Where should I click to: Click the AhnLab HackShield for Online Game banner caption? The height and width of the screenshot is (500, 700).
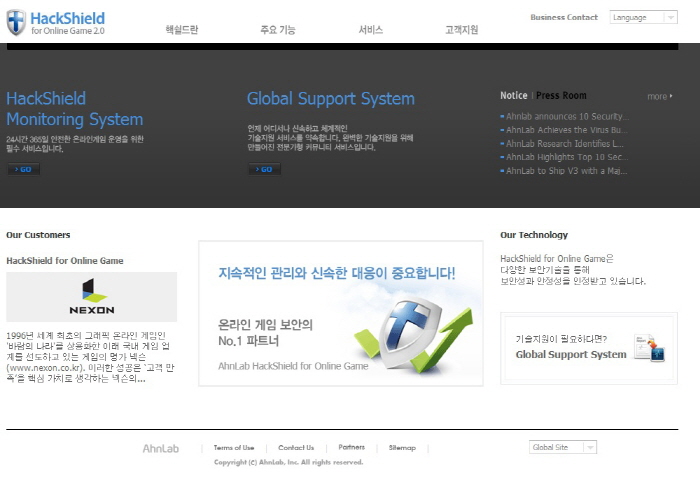[x=293, y=366]
